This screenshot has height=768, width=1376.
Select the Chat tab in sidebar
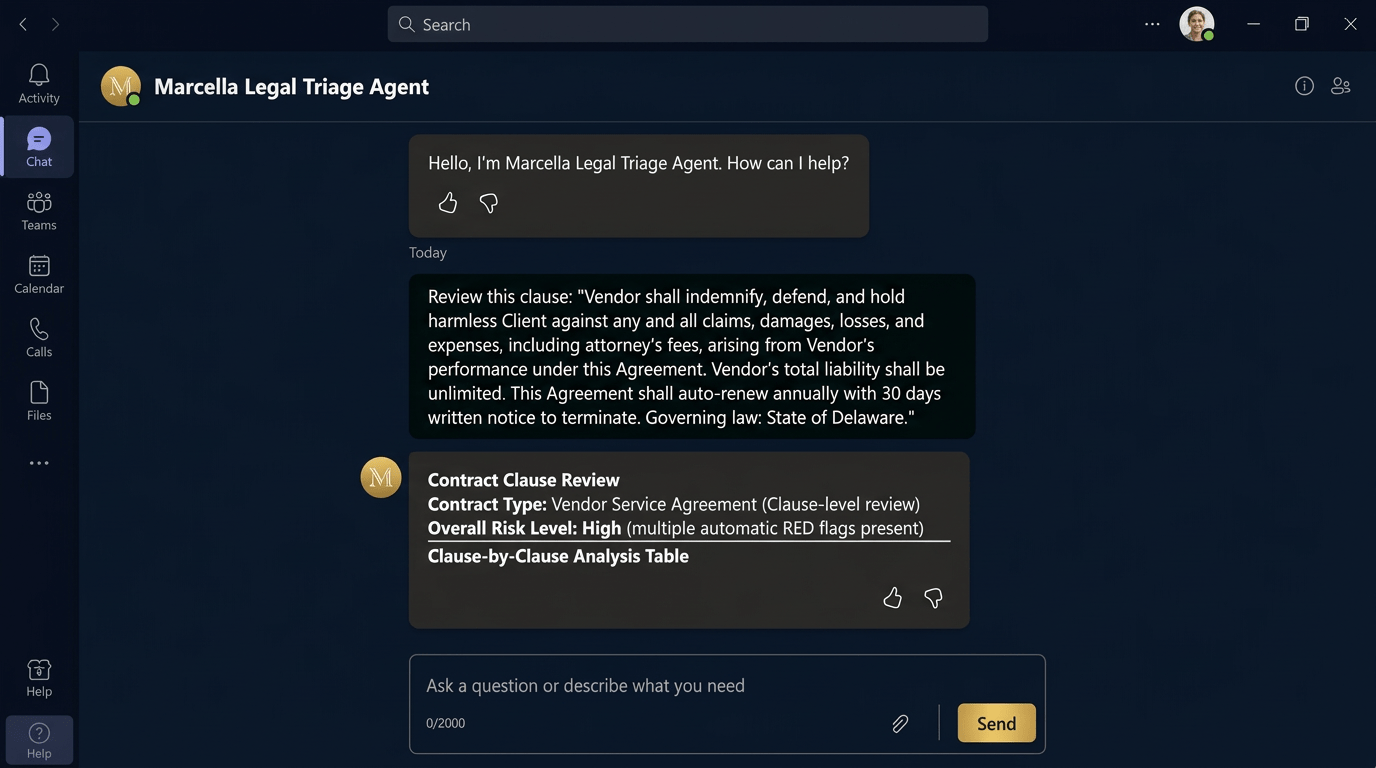tap(39, 147)
